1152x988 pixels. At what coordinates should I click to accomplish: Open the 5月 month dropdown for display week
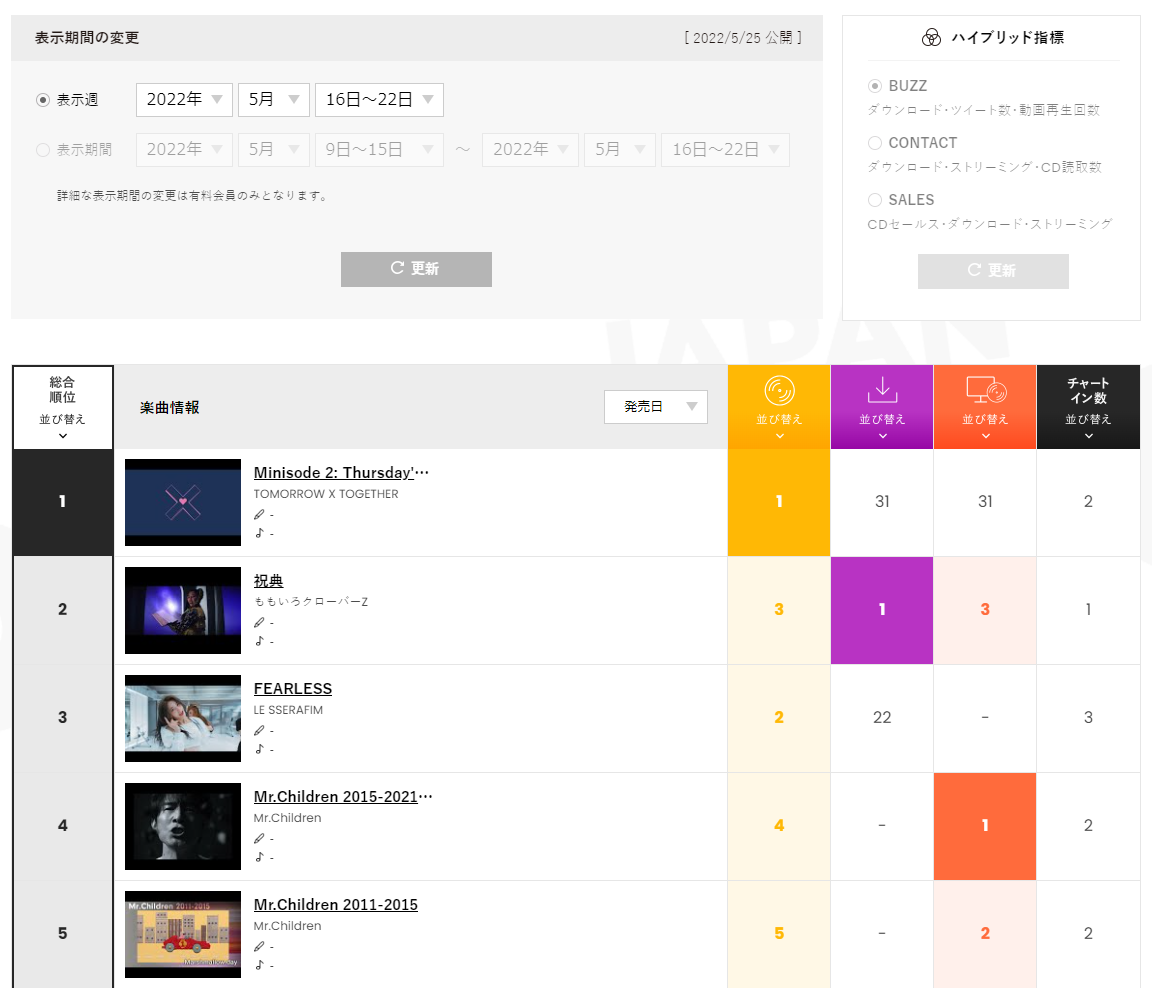pos(273,100)
